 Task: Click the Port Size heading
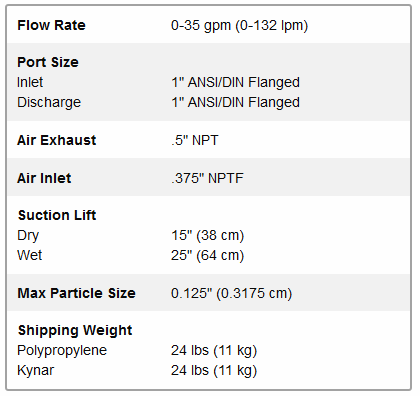pyautogui.click(x=48, y=62)
